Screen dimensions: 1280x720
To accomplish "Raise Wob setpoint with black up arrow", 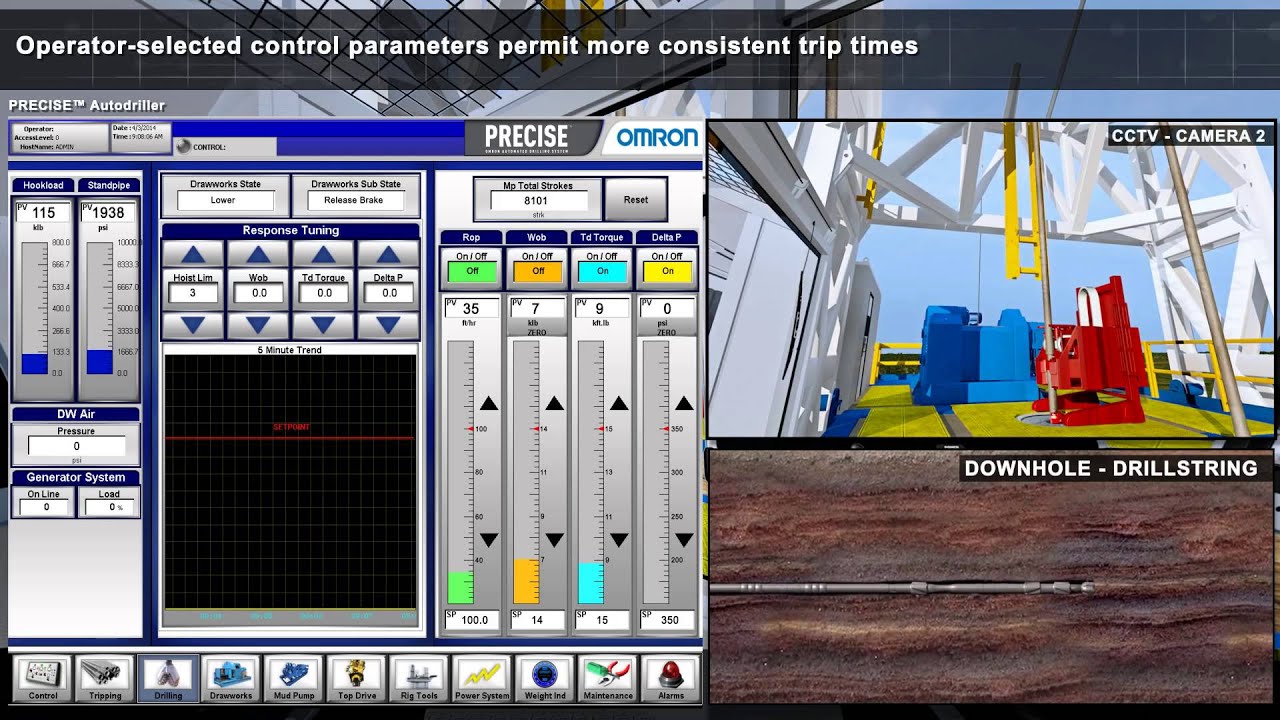I will (554, 403).
